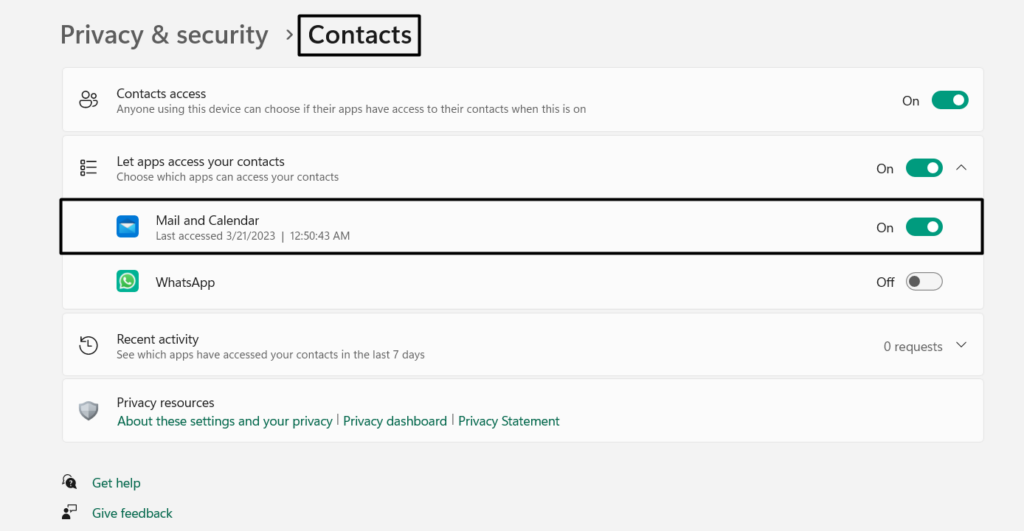This screenshot has height=531, width=1024.
Task: Click the Privacy resources shield icon
Action: pyautogui.click(x=89, y=411)
